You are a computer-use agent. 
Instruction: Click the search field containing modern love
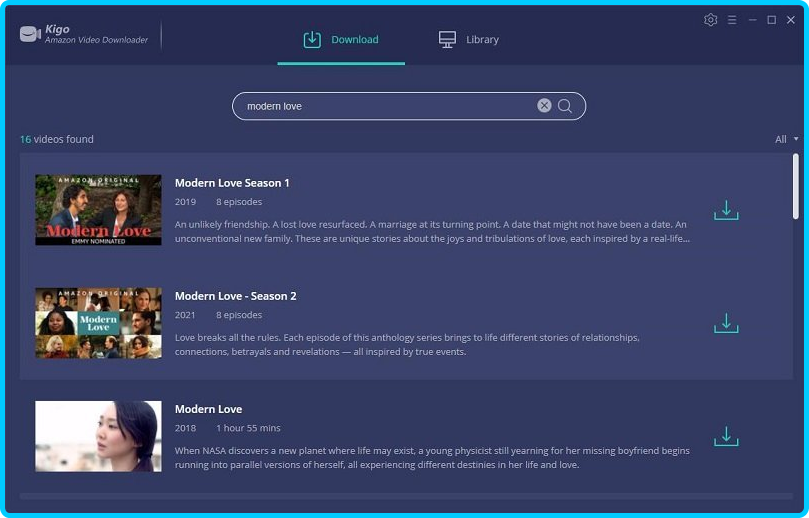pos(385,106)
